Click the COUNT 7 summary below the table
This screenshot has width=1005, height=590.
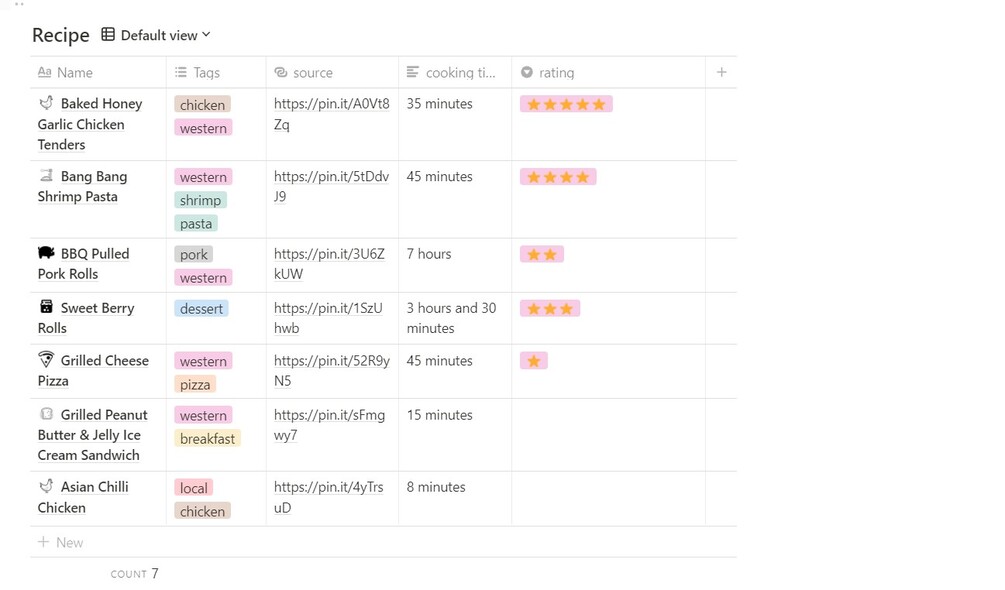(135, 574)
